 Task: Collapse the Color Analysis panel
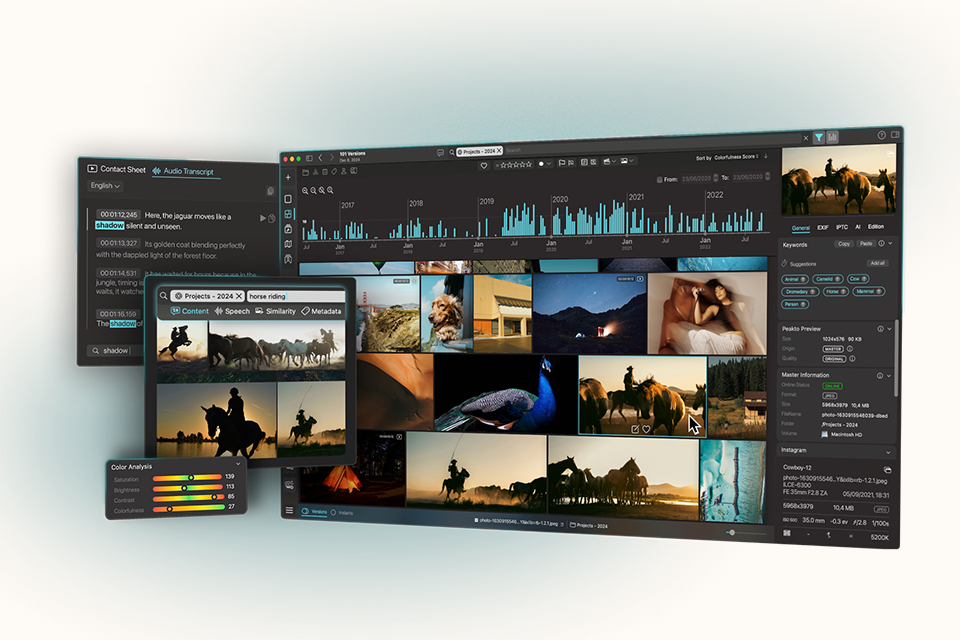(238, 465)
